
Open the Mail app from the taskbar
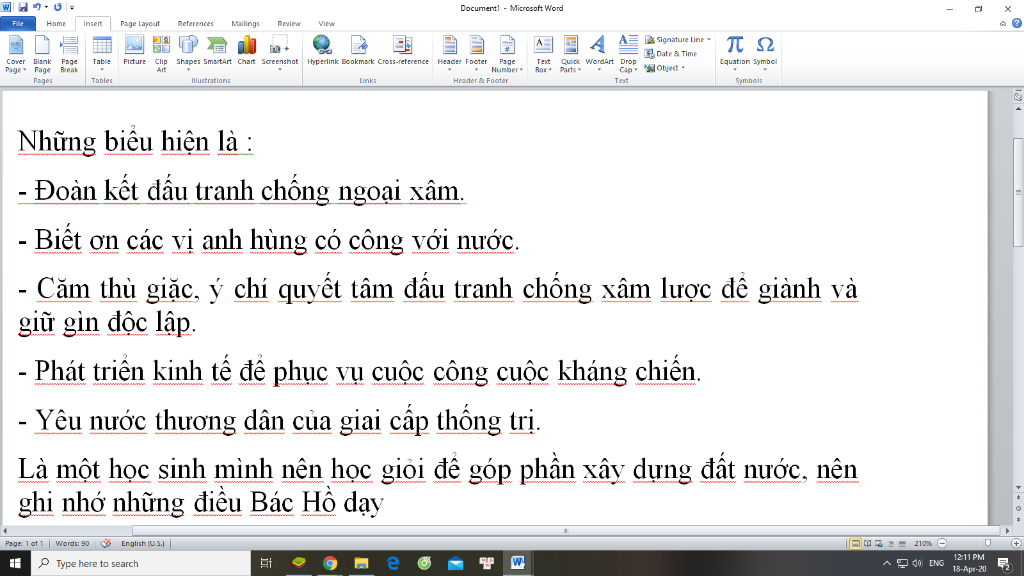pos(455,563)
